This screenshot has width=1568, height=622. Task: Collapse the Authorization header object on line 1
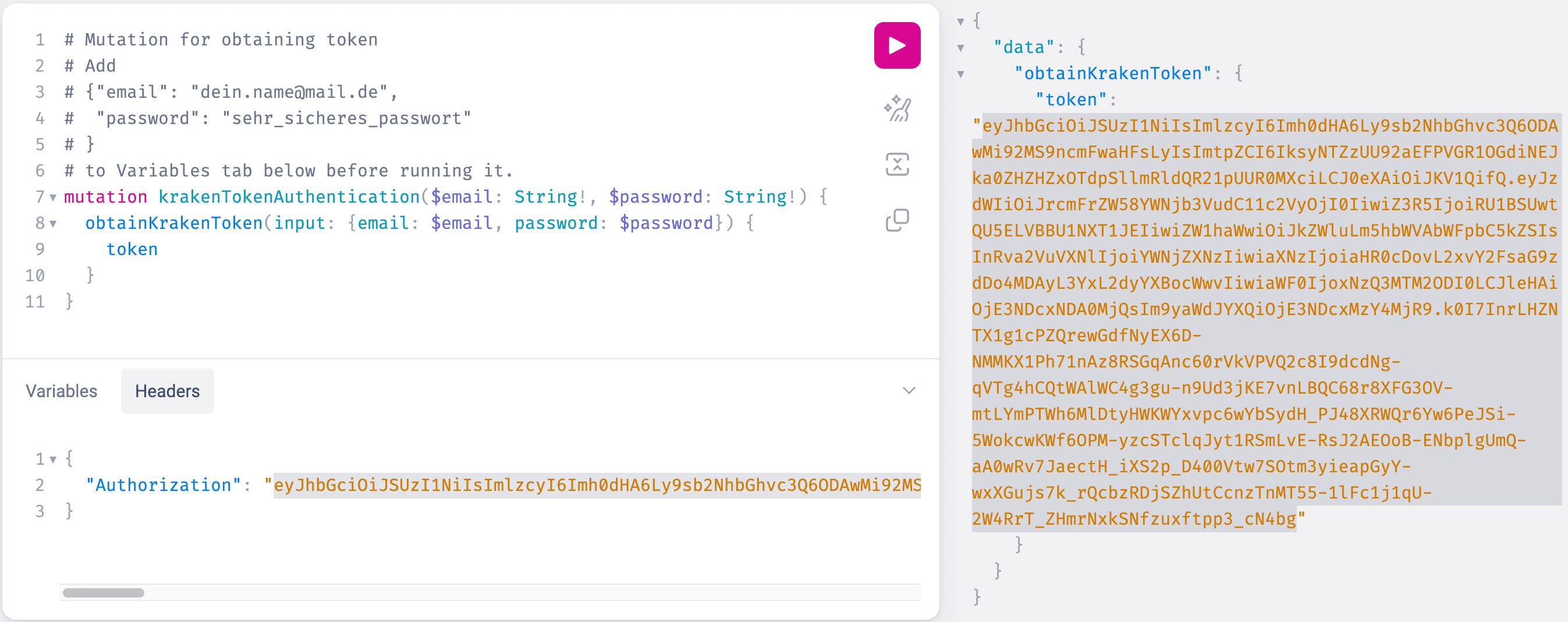pyautogui.click(x=55, y=458)
